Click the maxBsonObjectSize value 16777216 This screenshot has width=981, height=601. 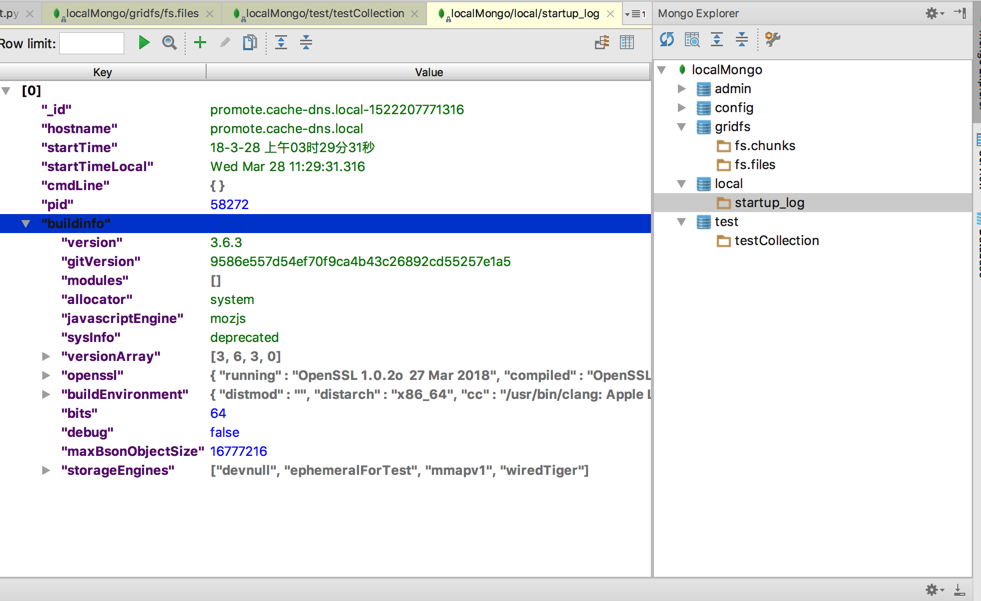[238, 452]
